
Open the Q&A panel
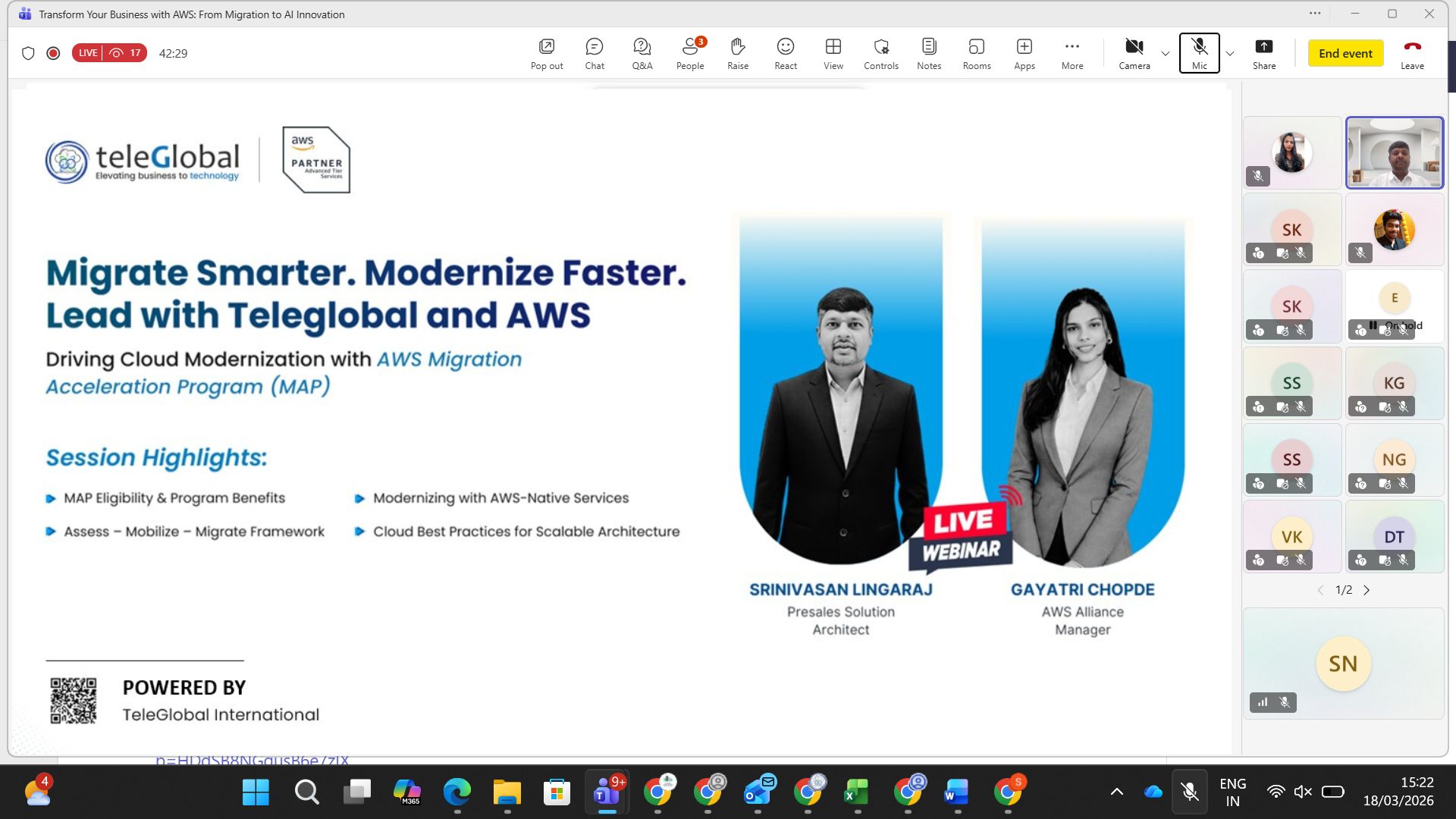(x=642, y=53)
